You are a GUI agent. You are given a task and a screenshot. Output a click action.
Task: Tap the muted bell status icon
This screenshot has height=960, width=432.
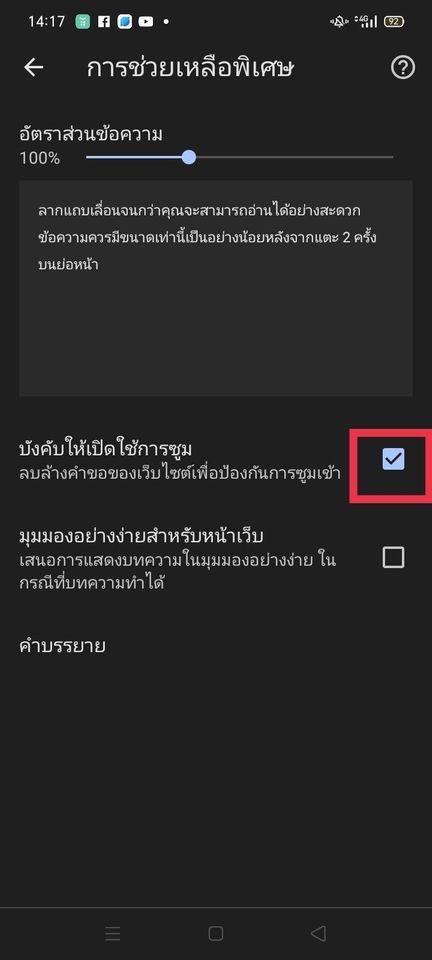pos(338,22)
